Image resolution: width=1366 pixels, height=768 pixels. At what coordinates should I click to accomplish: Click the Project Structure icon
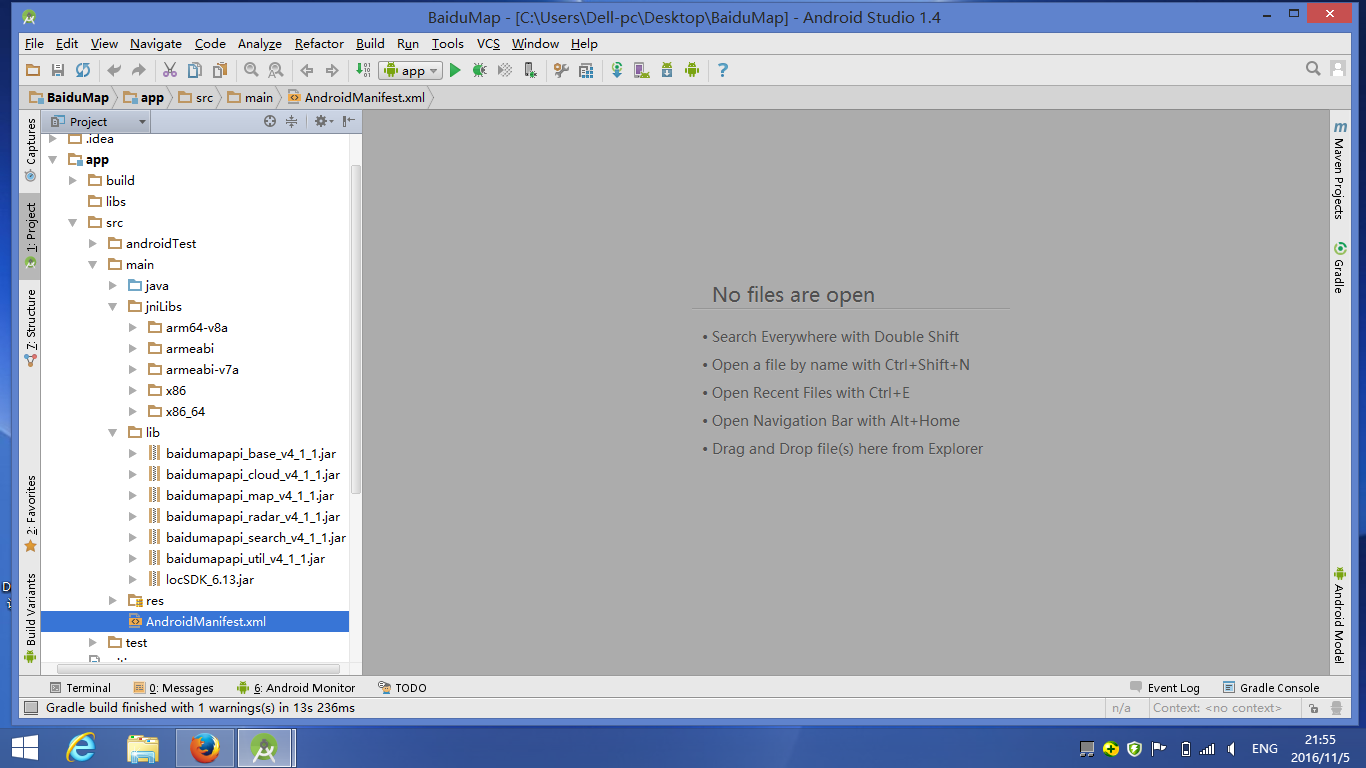[586, 70]
